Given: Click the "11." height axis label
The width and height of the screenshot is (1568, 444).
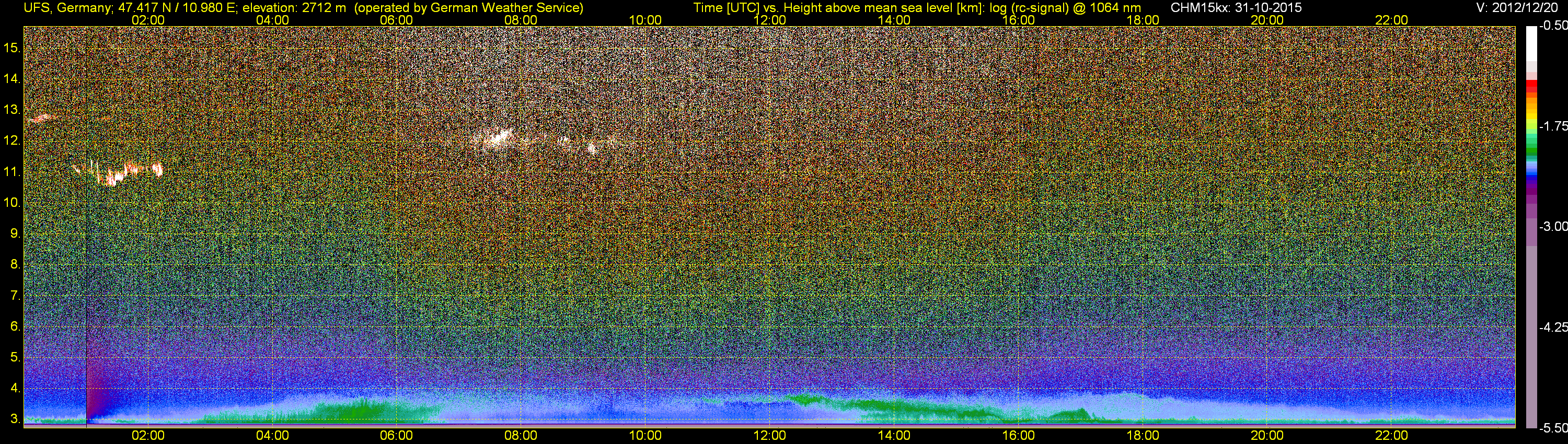Looking at the screenshot, I should (x=12, y=171).
